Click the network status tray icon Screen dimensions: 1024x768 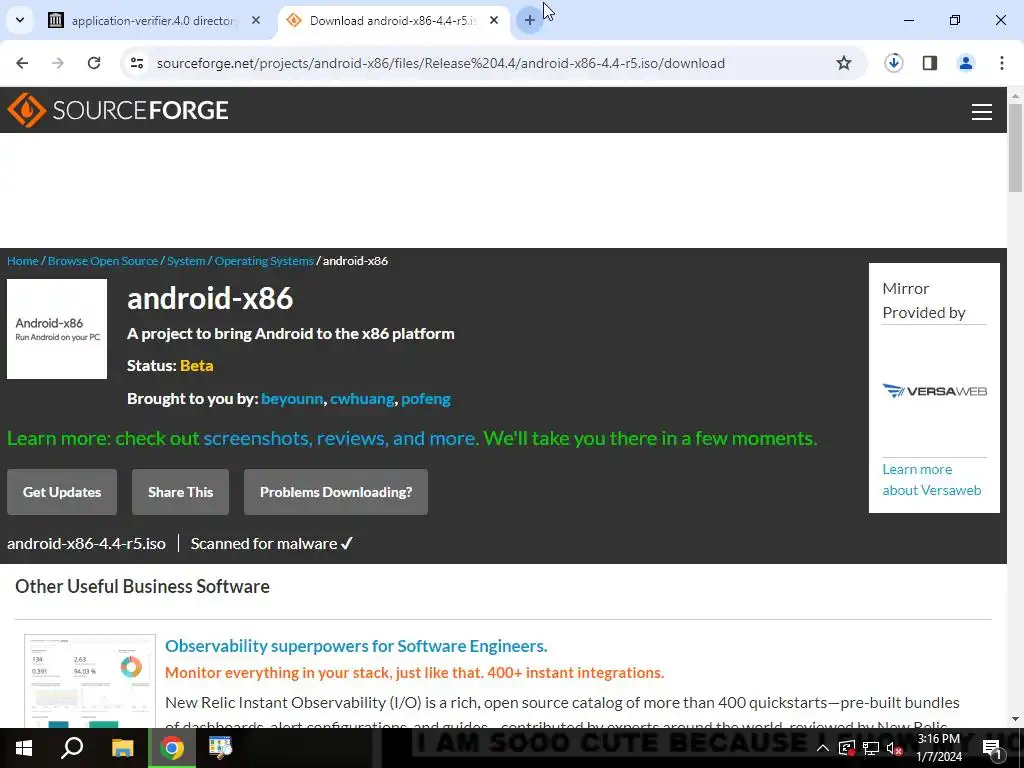[x=871, y=748]
